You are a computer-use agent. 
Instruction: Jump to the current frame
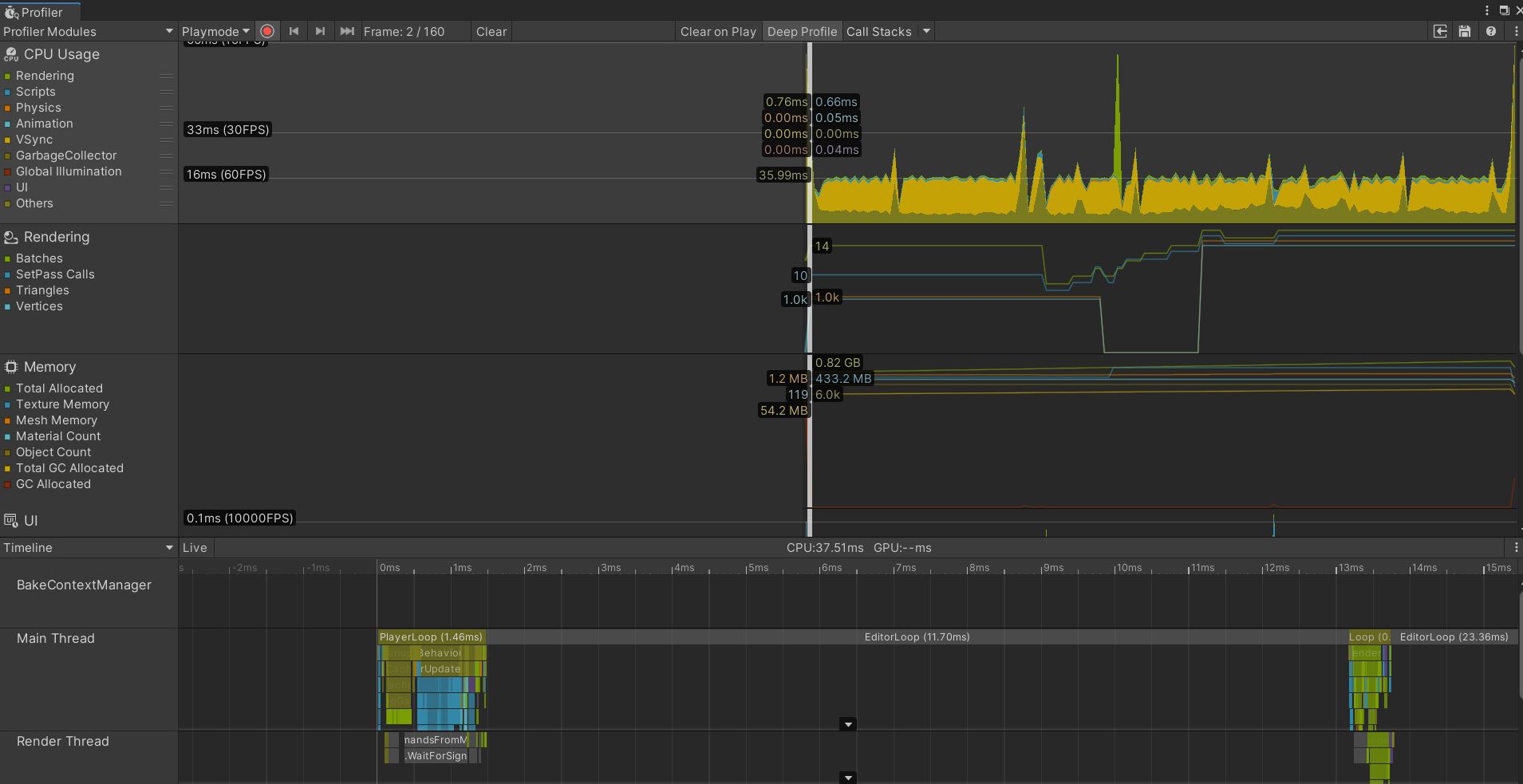tap(346, 31)
